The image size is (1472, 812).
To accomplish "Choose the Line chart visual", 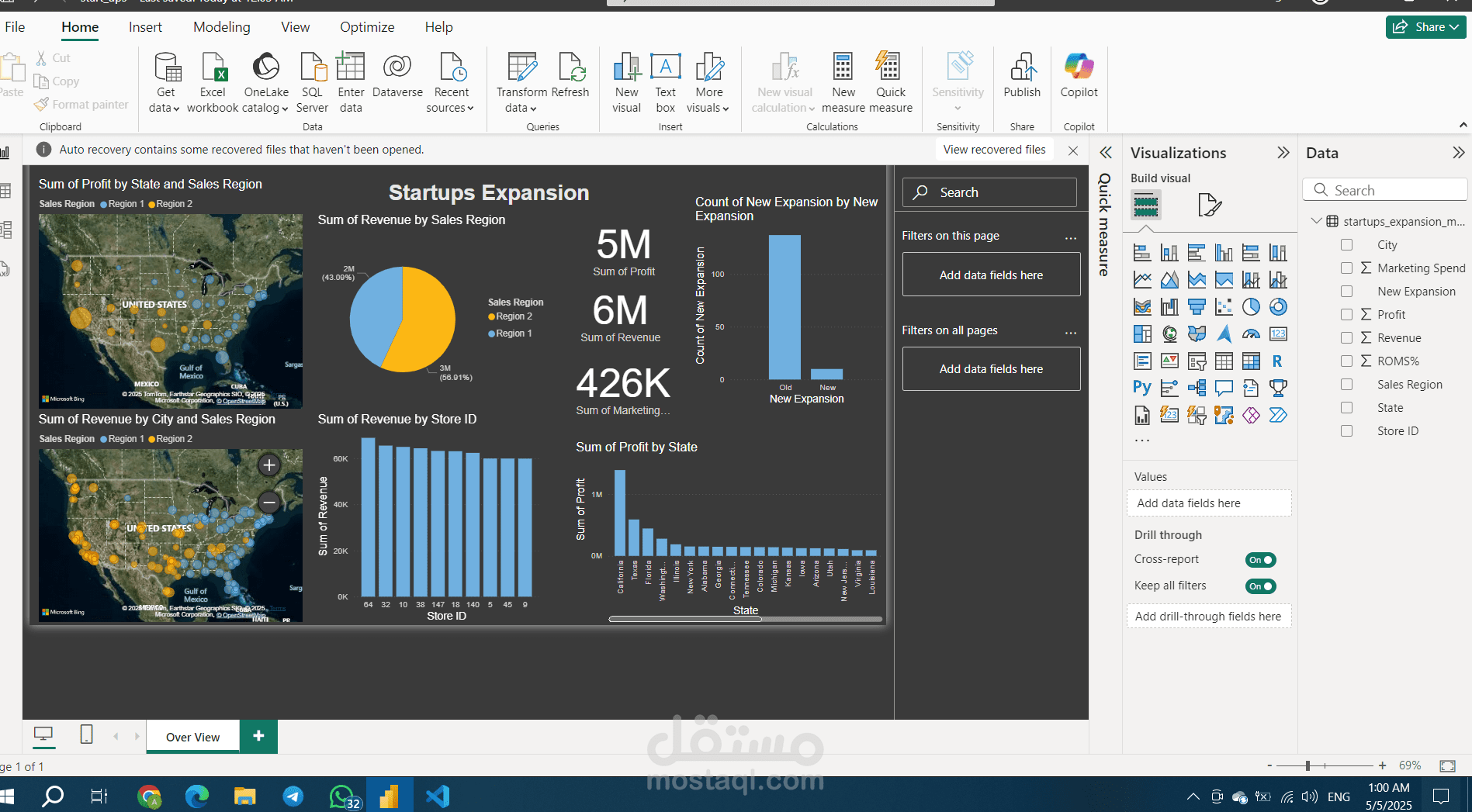I will (1142, 280).
